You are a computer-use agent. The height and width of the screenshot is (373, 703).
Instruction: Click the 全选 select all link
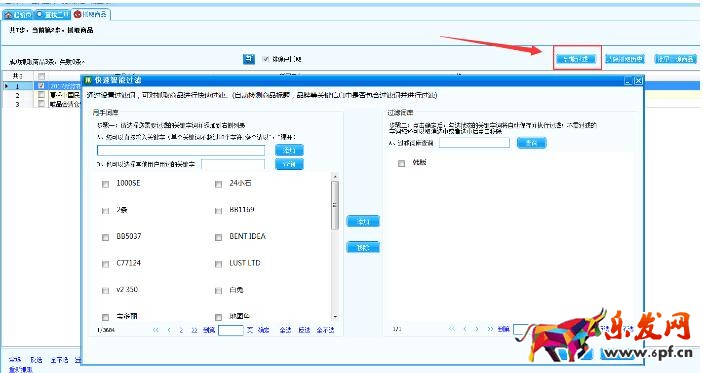coord(285,330)
